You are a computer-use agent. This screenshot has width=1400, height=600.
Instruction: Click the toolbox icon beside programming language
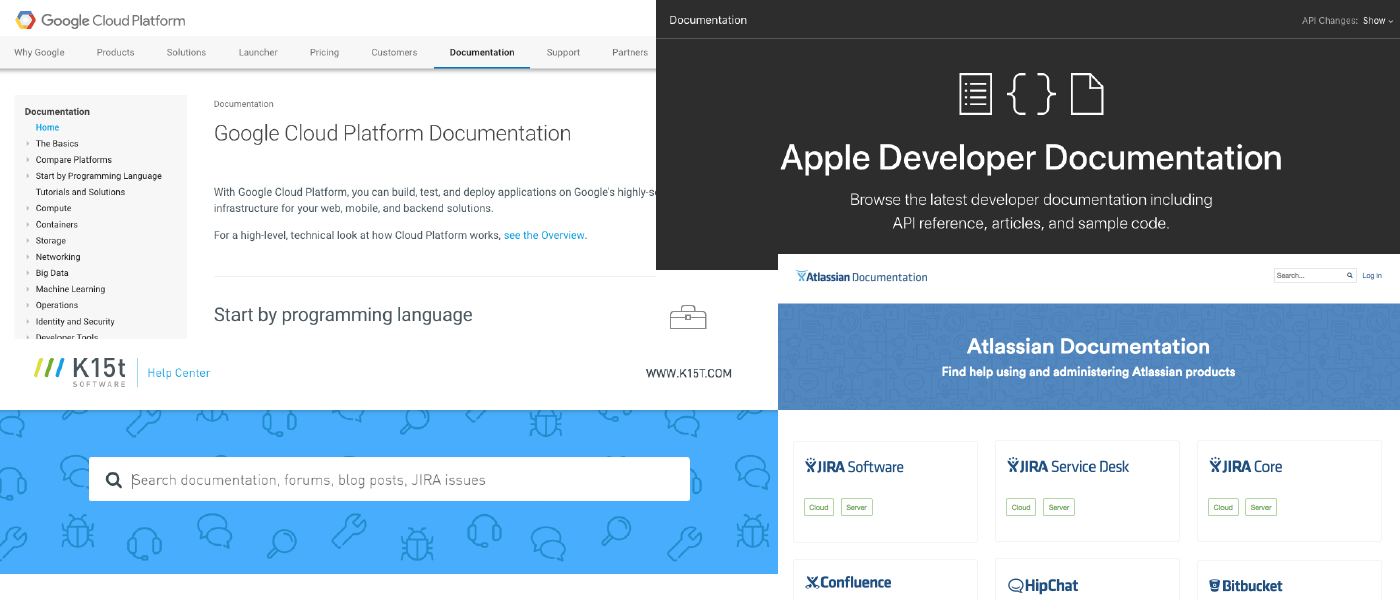[688, 317]
